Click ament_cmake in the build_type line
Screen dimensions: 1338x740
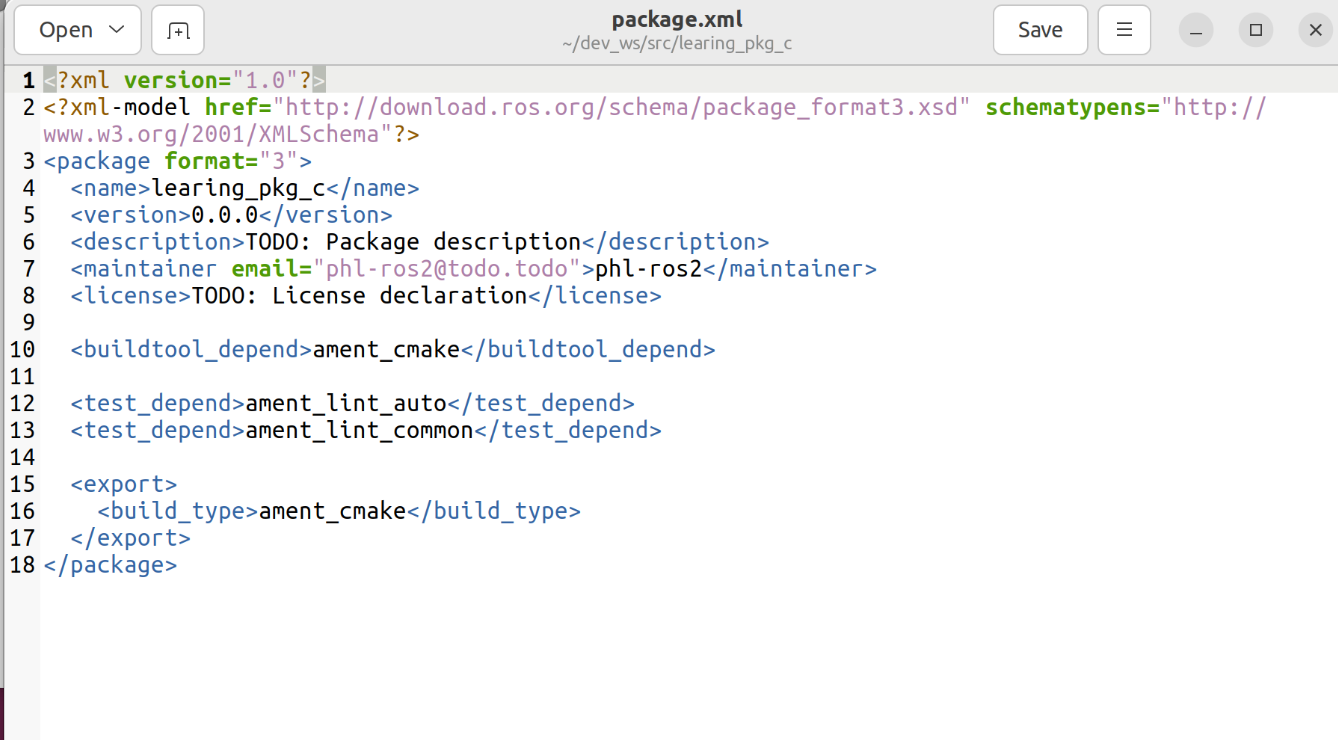tap(332, 512)
